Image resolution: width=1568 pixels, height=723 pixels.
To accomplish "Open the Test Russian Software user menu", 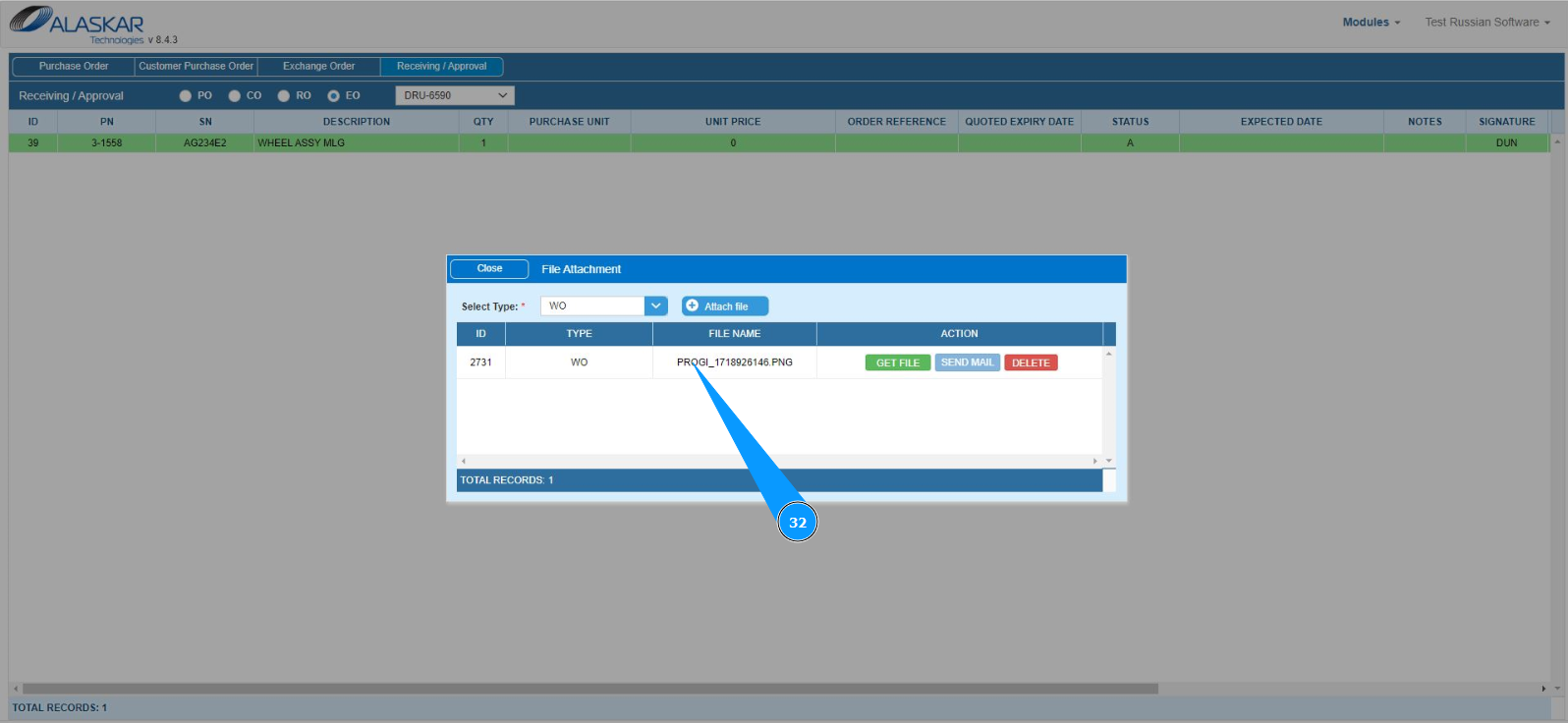I will (x=1487, y=22).
